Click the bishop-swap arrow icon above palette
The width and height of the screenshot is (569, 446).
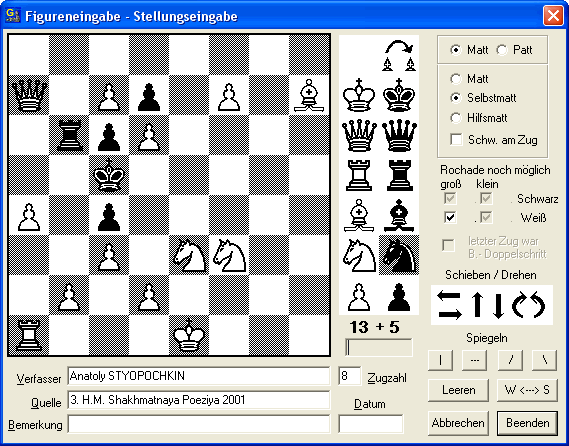[399, 55]
